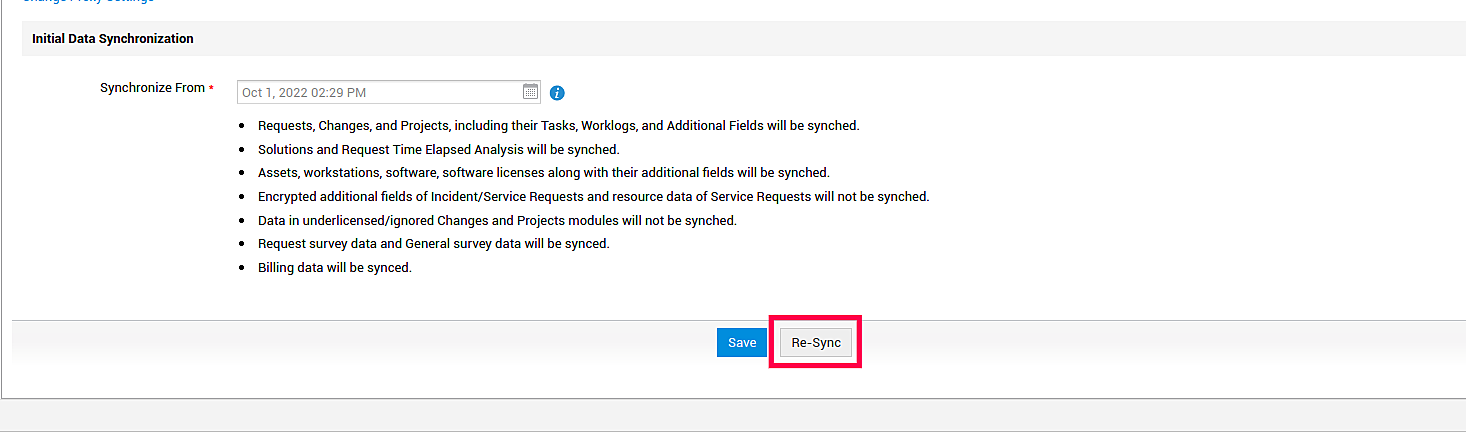Screen dimensions: 1466x434
Task: Open the Synchronize From calendar picker
Action: pyautogui.click(x=530, y=92)
